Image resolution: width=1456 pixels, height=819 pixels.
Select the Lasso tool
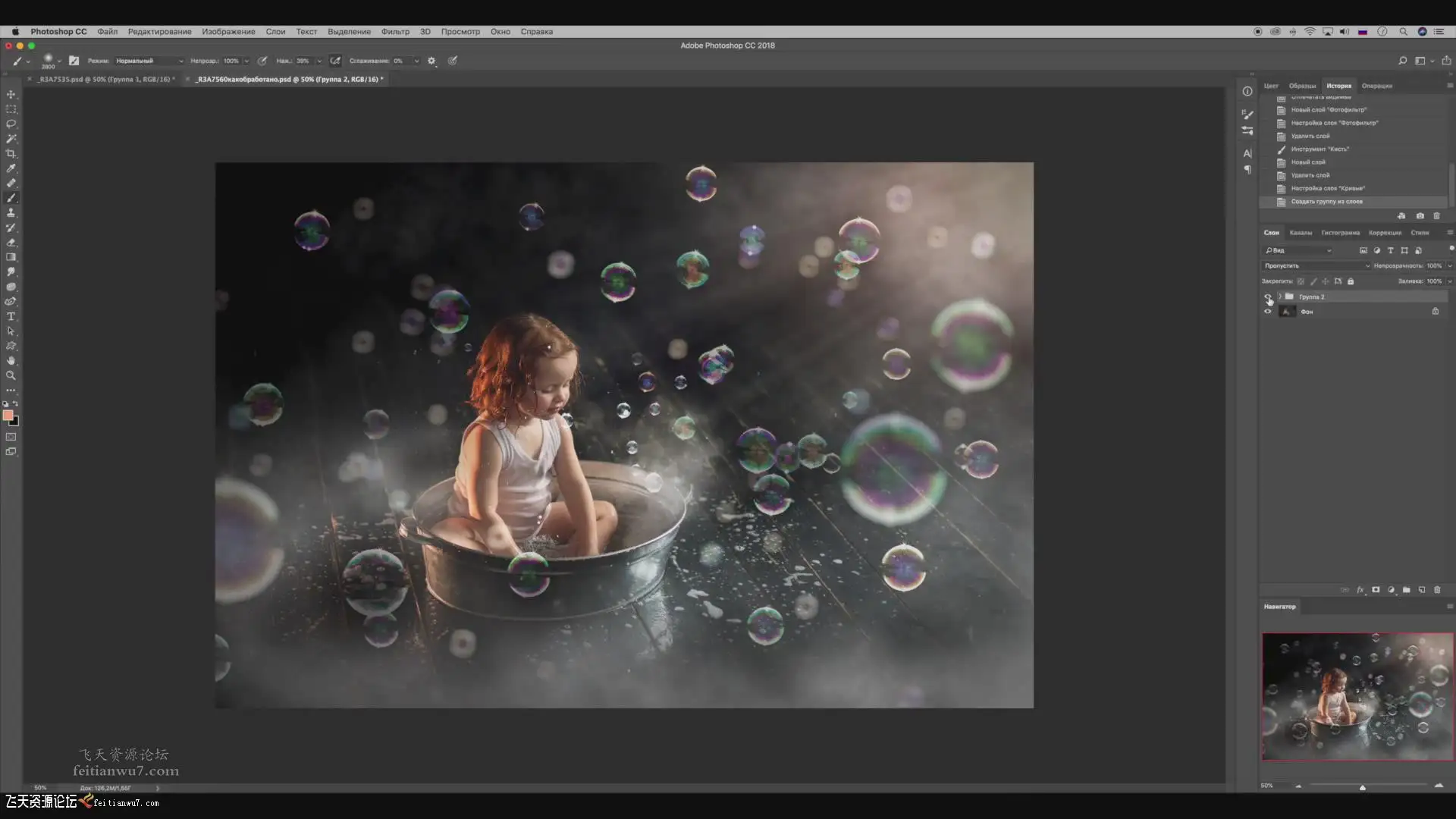tap(11, 124)
